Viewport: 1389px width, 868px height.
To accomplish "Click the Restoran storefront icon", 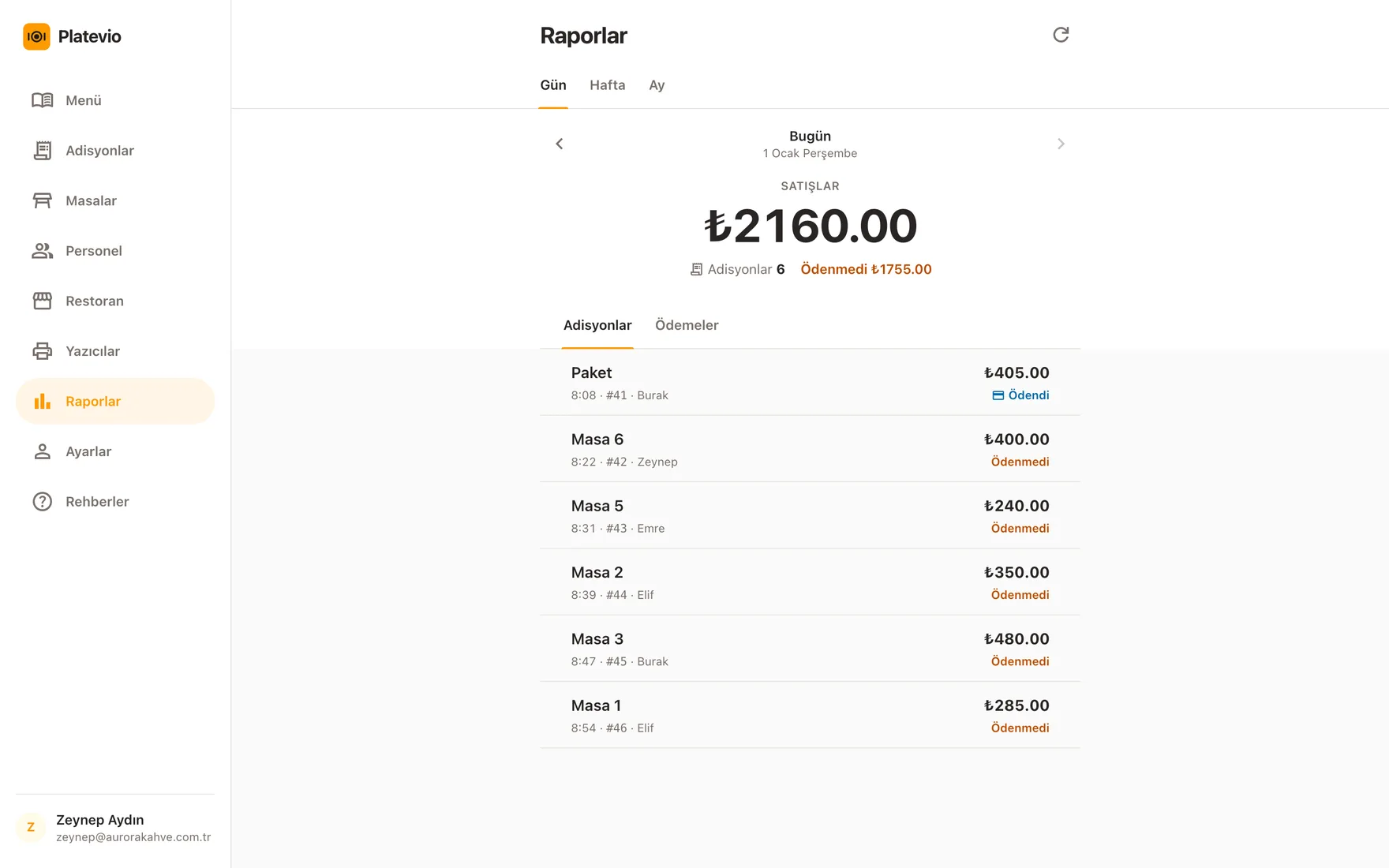I will click(x=43, y=301).
